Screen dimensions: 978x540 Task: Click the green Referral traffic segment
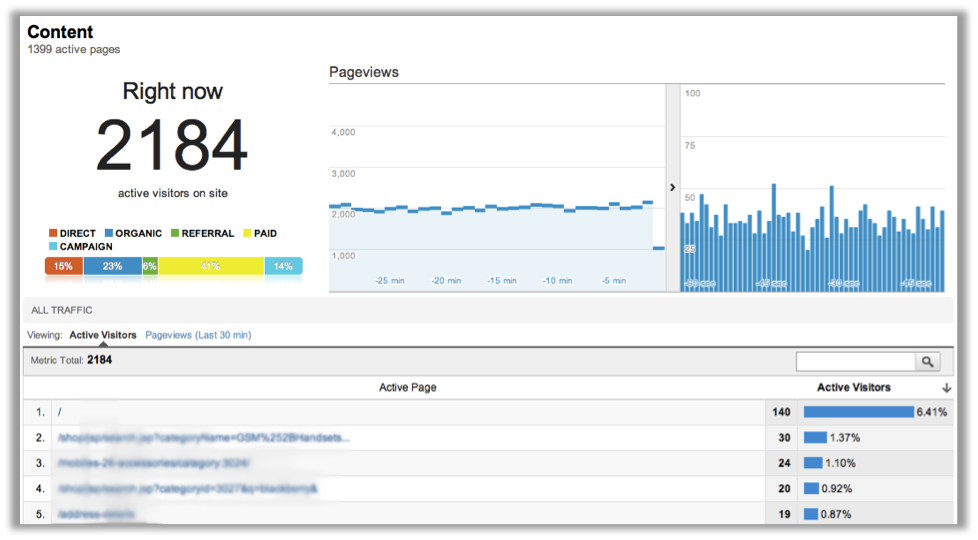click(150, 266)
